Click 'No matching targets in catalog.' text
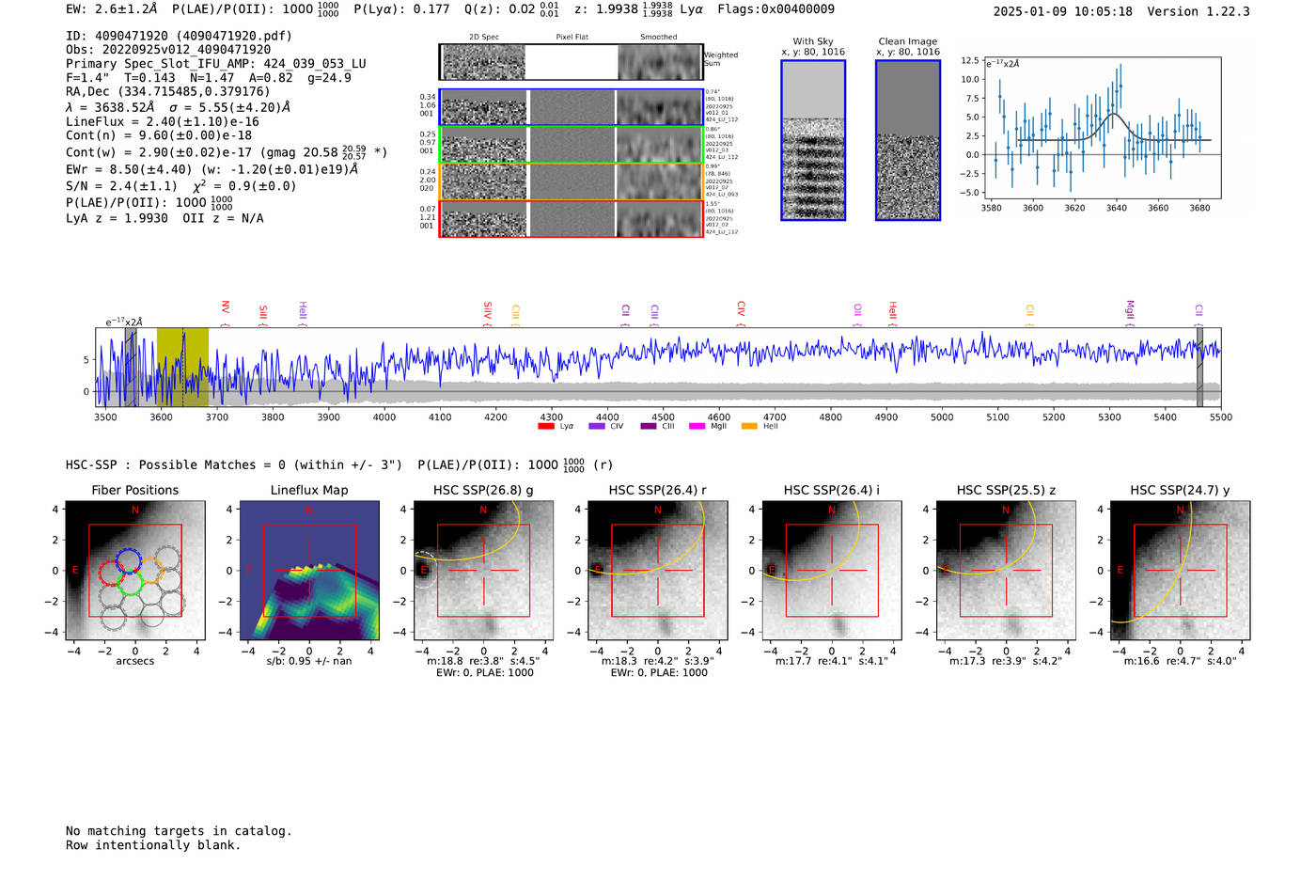The height and width of the screenshot is (896, 1316). click(179, 831)
